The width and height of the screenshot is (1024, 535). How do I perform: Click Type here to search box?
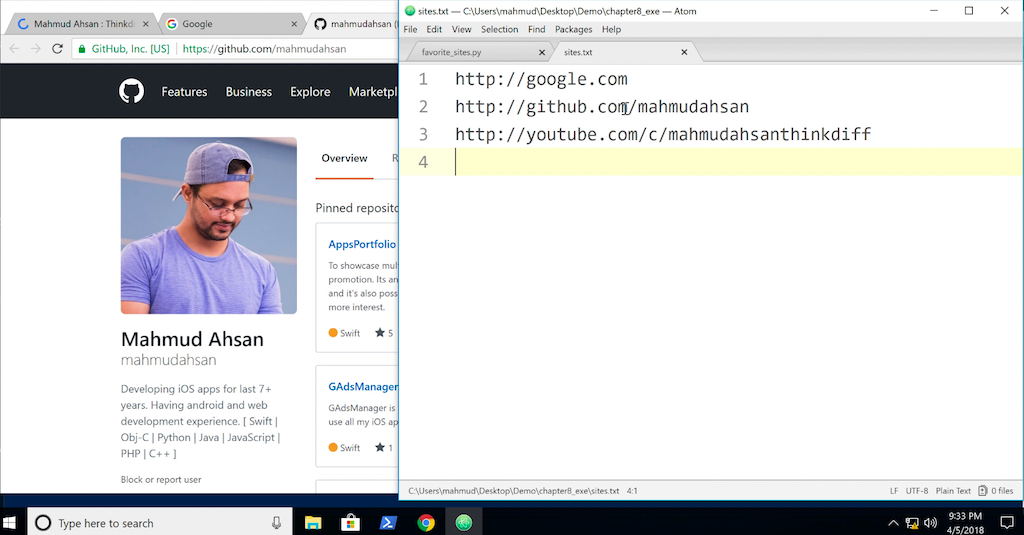(x=158, y=523)
